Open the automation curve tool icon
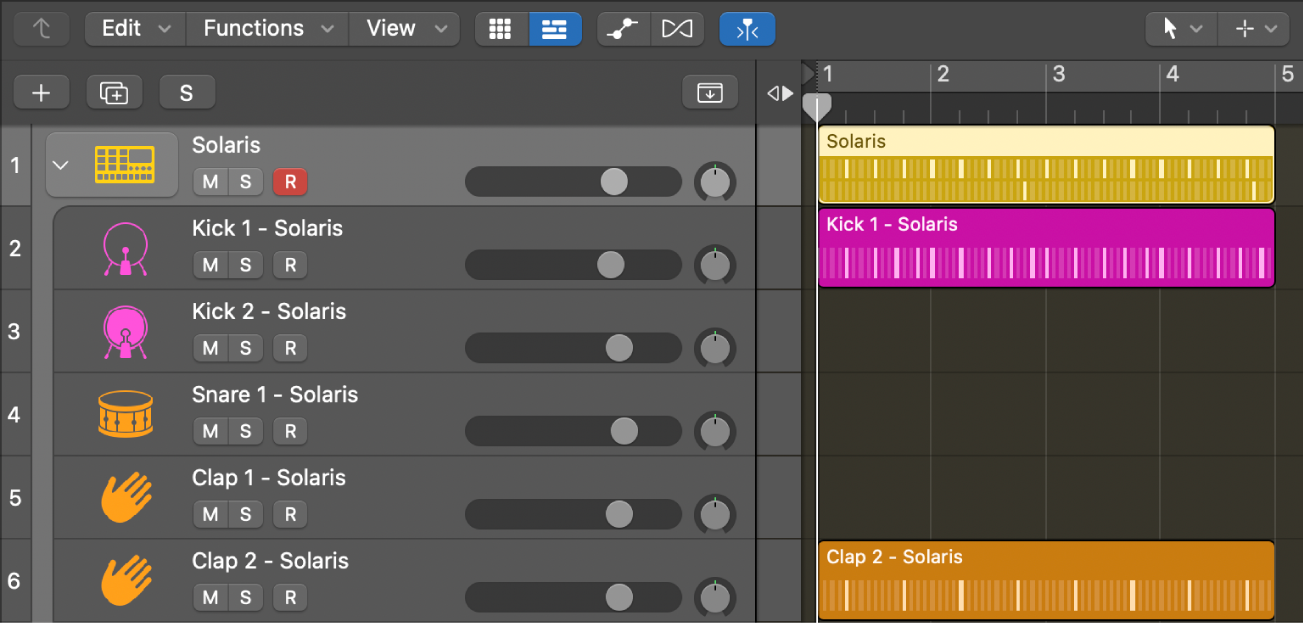Screen dimensions: 1303x625 622,28
